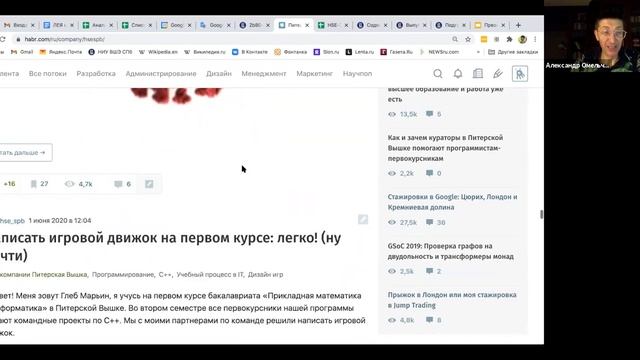Screen dimensions: 640x360
Task: Select the Все потоки menu item
Action: (48, 74)
